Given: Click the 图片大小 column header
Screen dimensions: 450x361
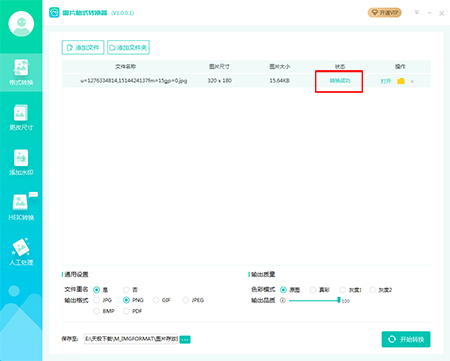Looking at the screenshot, I should click(279, 67).
